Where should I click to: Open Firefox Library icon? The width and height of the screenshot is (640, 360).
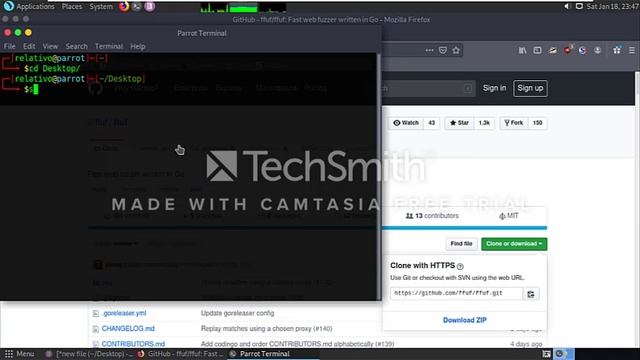(x=522, y=50)
